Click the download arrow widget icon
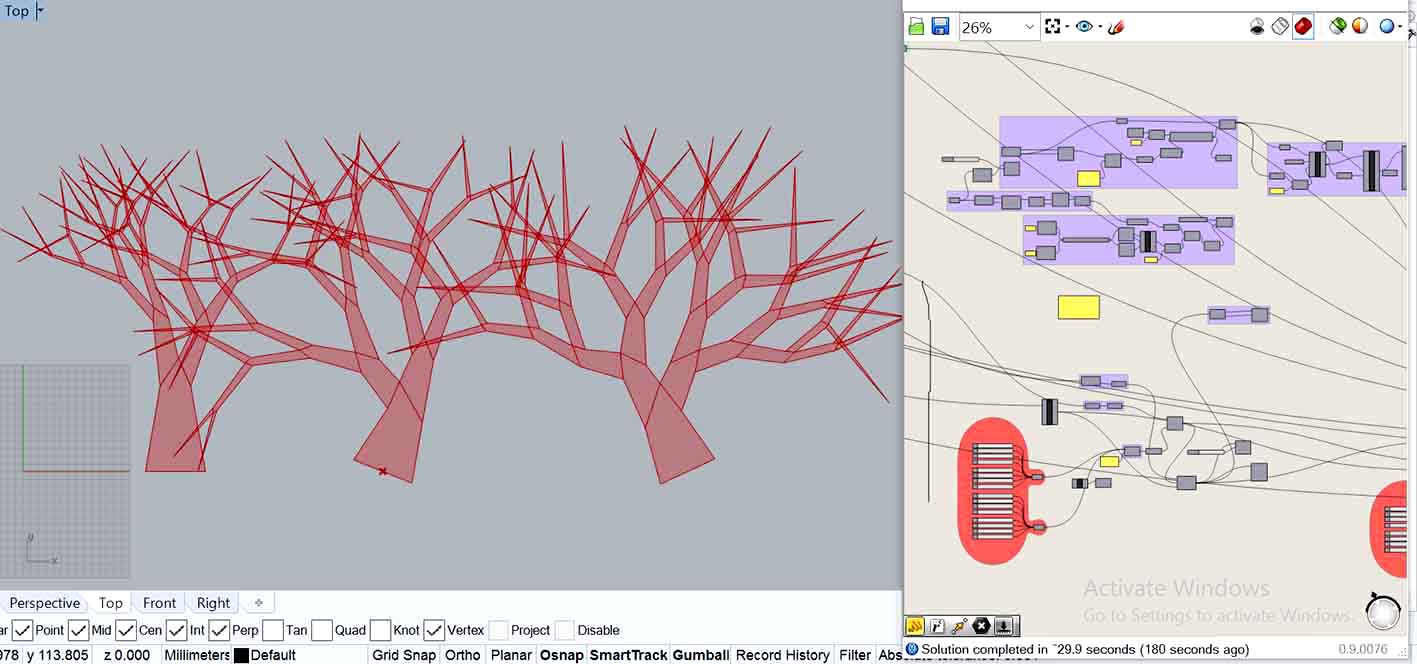Screen dimensions: 1417x664 tap(1004, 626)
